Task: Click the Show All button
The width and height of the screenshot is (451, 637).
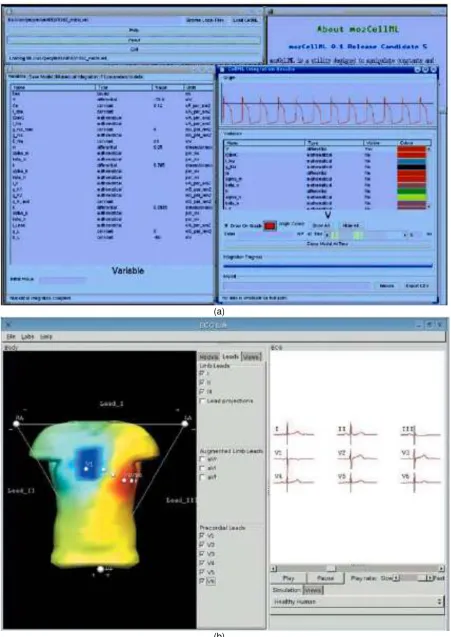Action: point(321,225)
